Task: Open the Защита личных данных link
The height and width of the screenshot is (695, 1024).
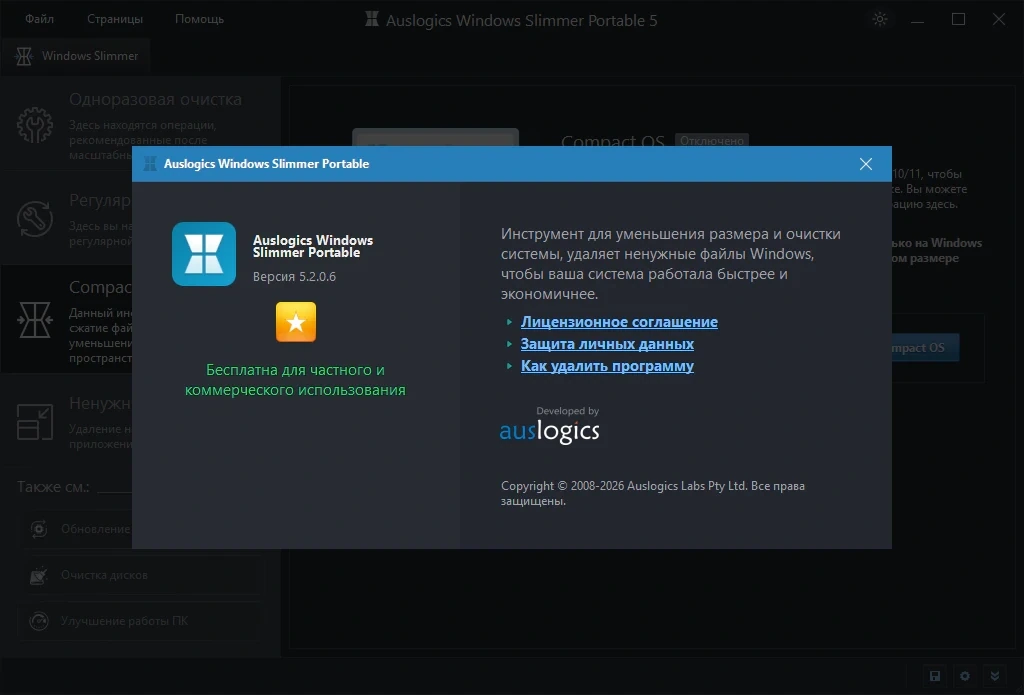Action: 607,344
